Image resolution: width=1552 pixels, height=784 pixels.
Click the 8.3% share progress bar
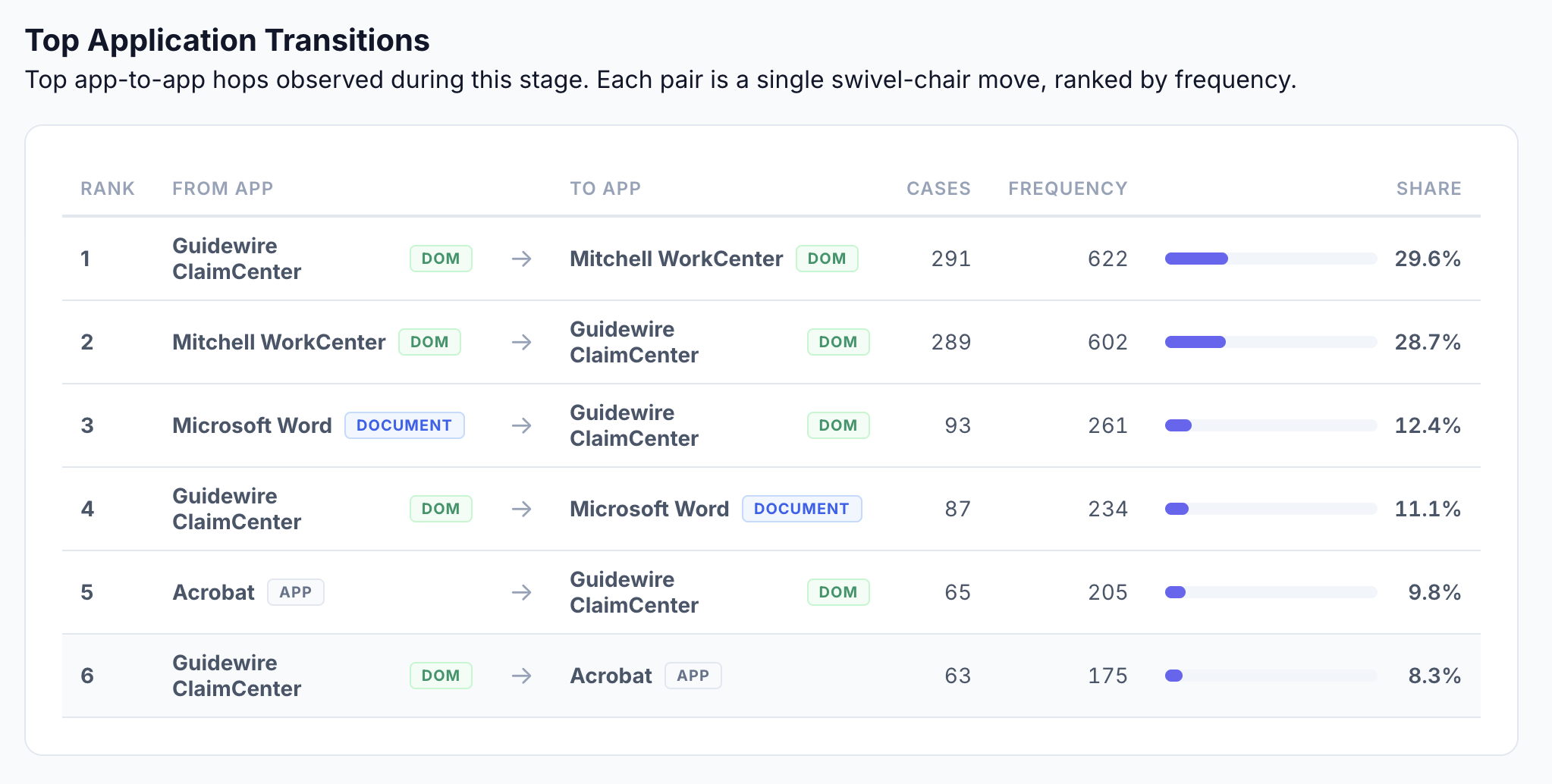[1271, 676]
